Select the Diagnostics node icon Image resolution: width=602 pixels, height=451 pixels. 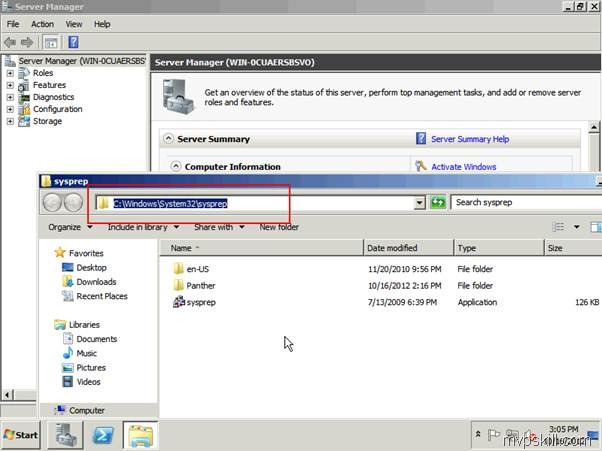(24, 97)
